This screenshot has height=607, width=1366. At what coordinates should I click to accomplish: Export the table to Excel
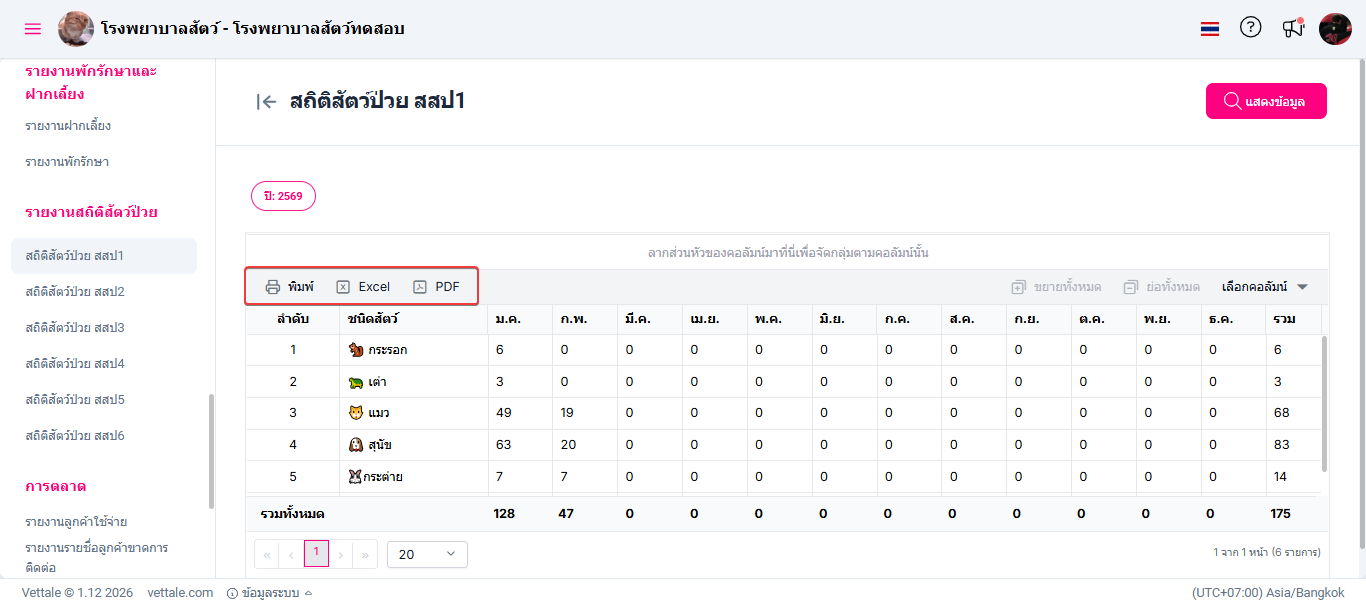click(363, 287)
